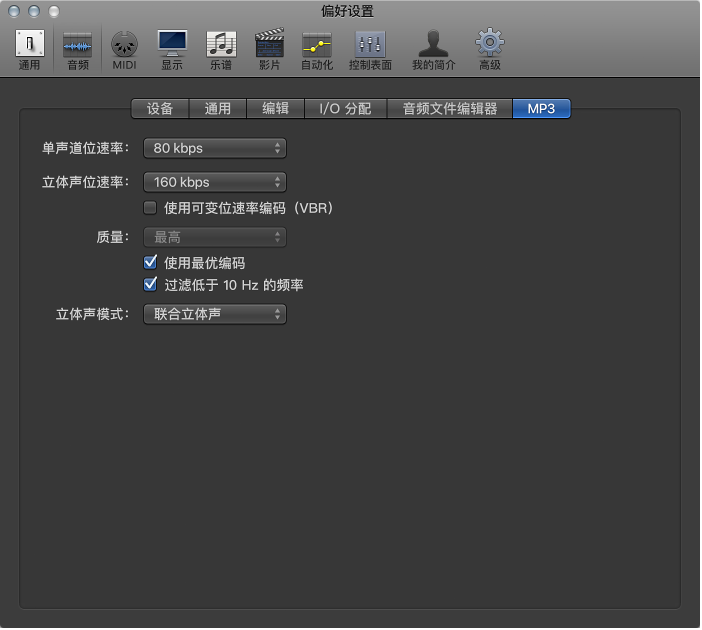
Task: Minimize the 偏好设置 window
Action: tap(34, 11)
